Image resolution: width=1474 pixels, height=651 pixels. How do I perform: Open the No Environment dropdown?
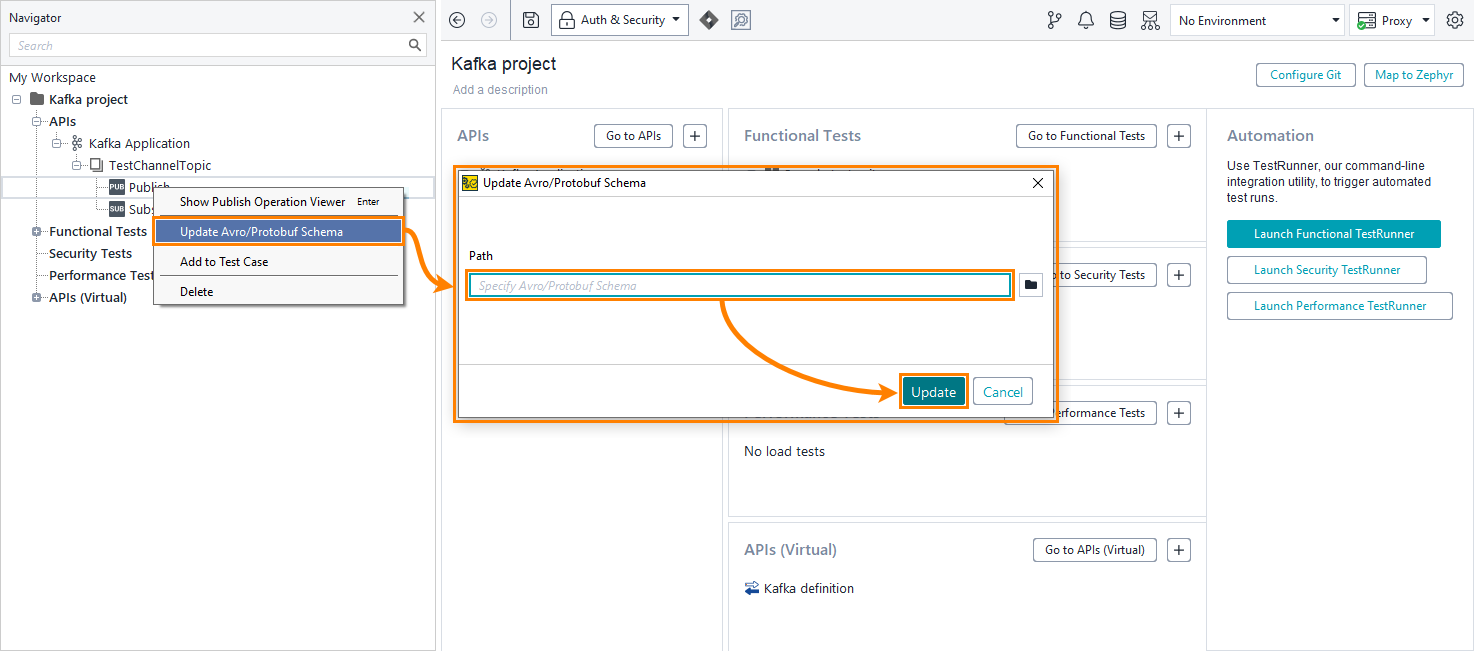coord(1257,19)
